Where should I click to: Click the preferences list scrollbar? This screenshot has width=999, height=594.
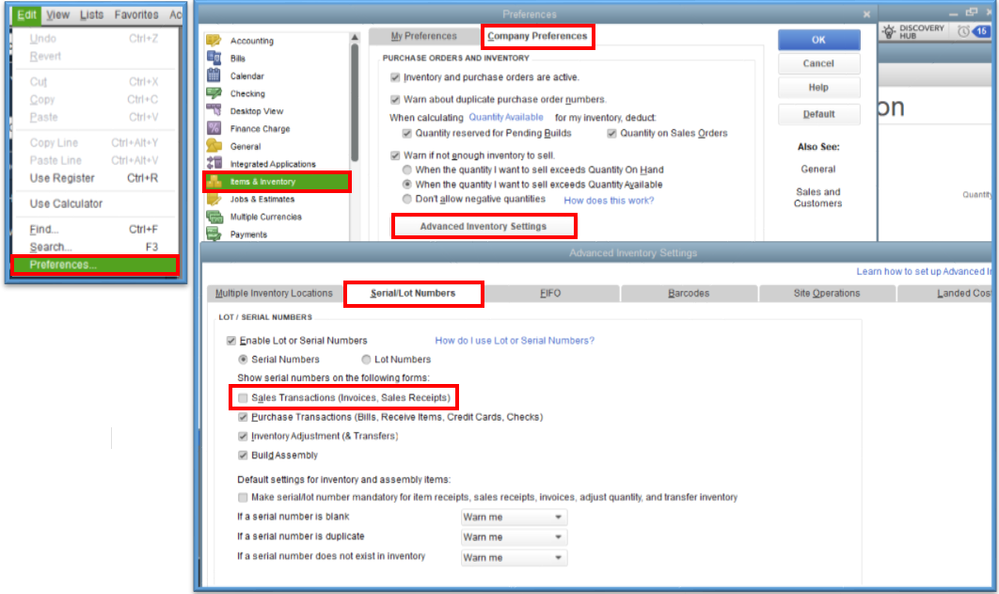[354, 102]
